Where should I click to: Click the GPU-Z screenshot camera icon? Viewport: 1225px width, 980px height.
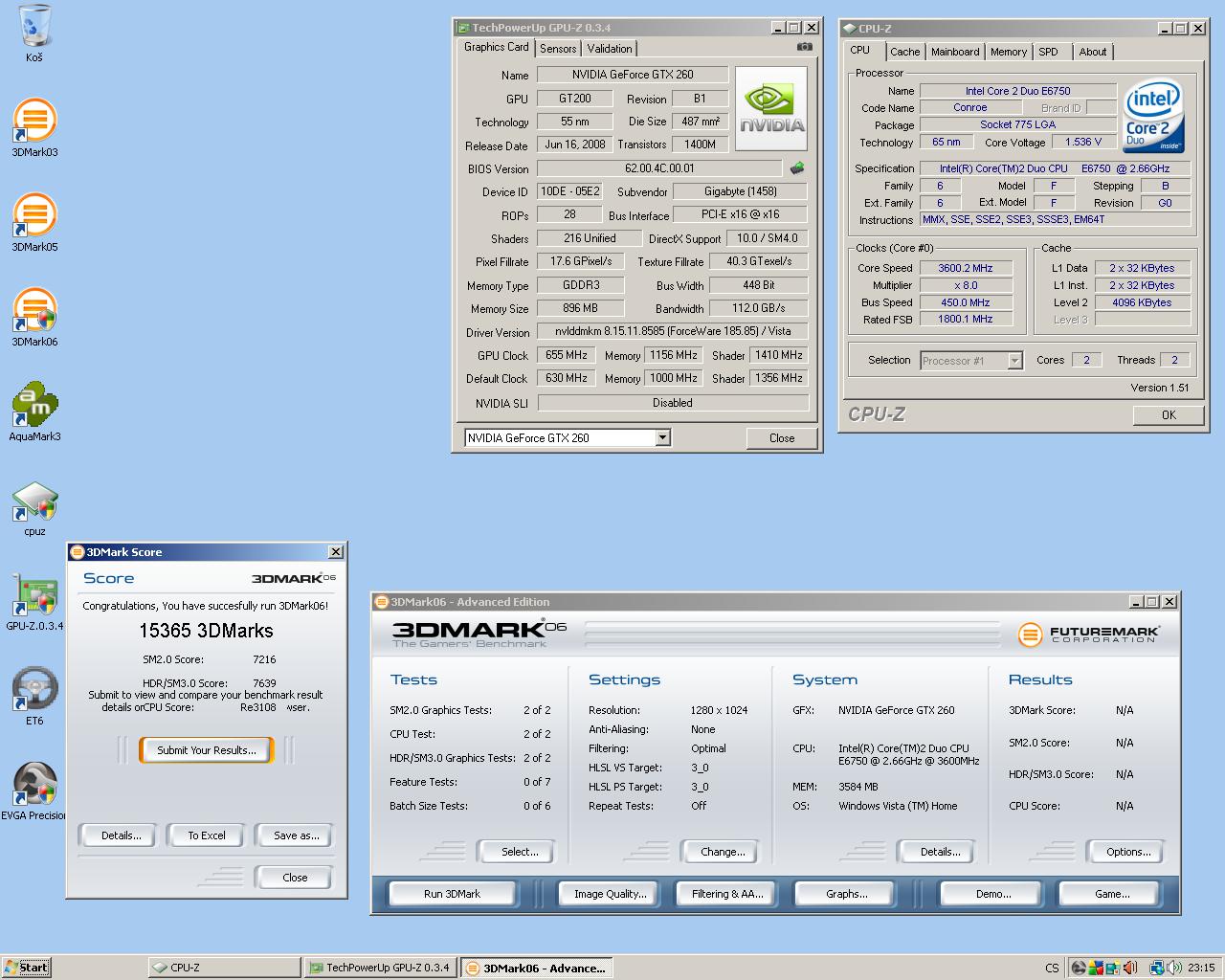coord(805,47)
